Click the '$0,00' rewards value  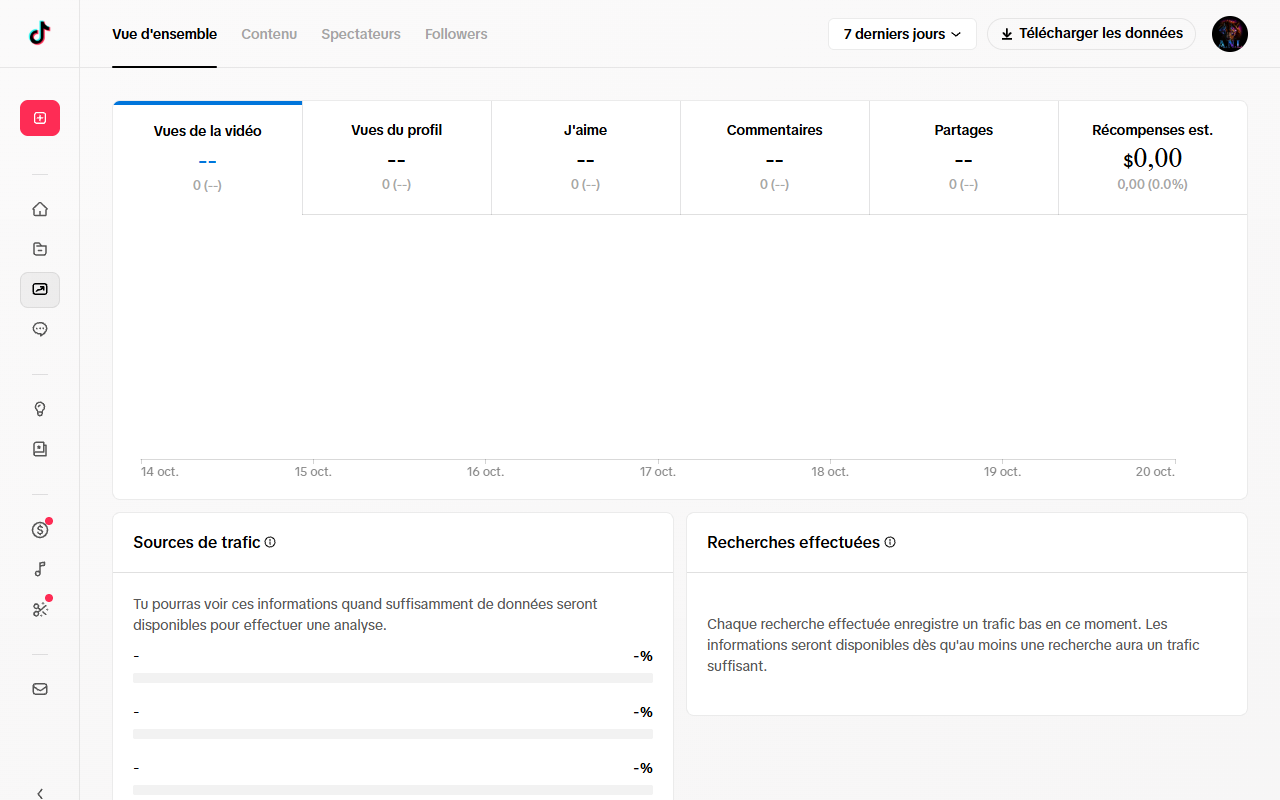[1153, 159]
